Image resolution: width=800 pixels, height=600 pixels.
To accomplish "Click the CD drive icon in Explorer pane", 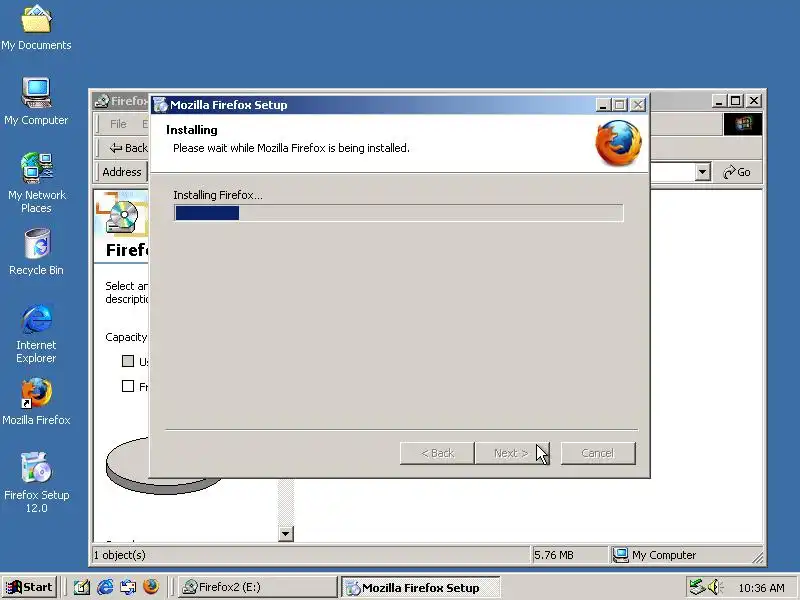I will point(122,215).
